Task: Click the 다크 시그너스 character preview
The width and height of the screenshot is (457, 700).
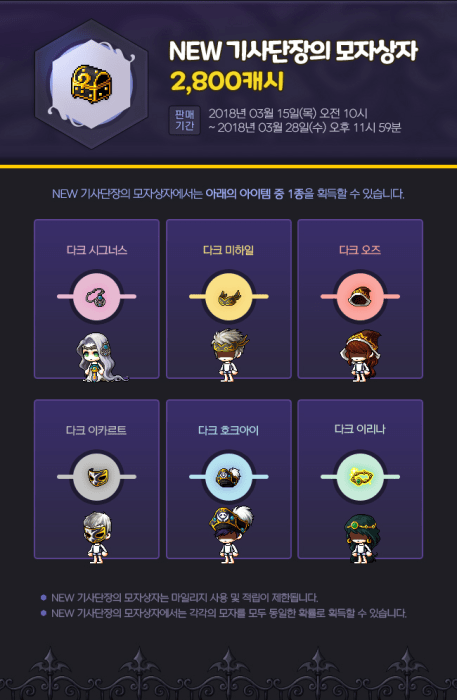Action: pos(101,357)
